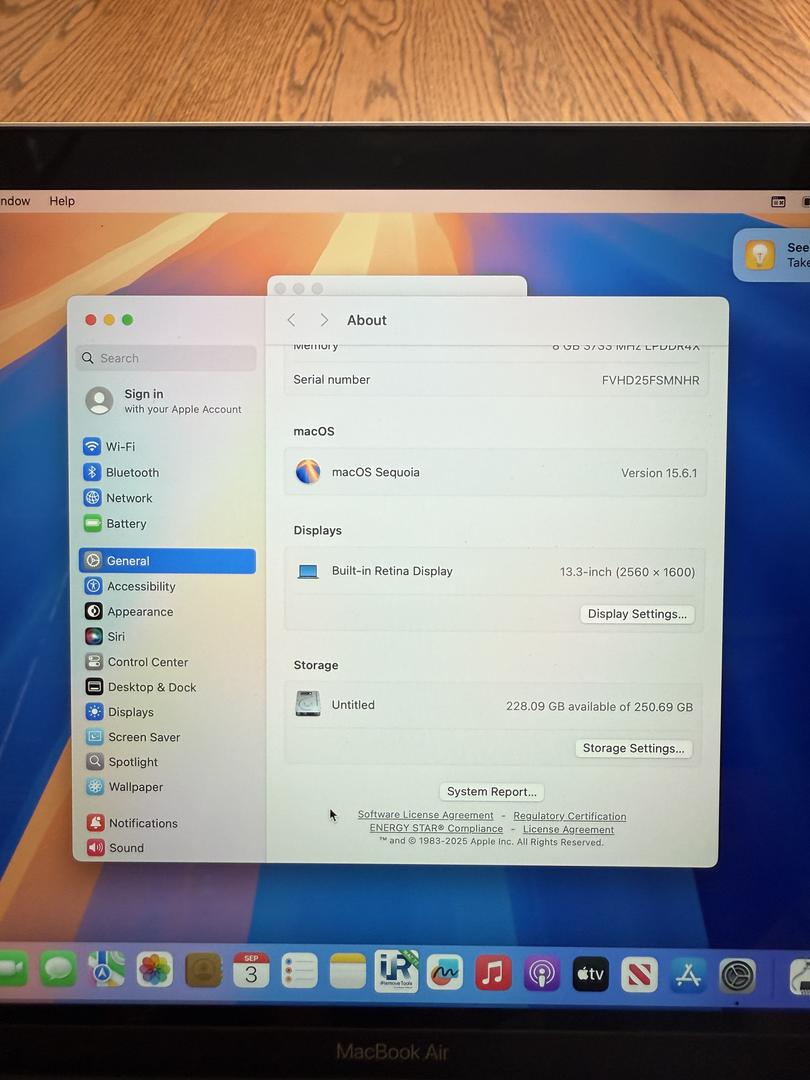Open Podcasts from the Dock
This screenshot has width=810, height=1080.
tap(542, 974)
